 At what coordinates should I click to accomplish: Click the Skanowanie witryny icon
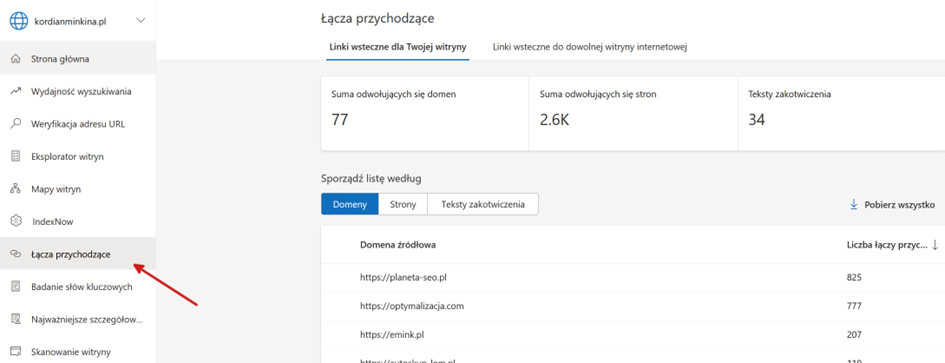pyautogui.click(x=16, y=352)
